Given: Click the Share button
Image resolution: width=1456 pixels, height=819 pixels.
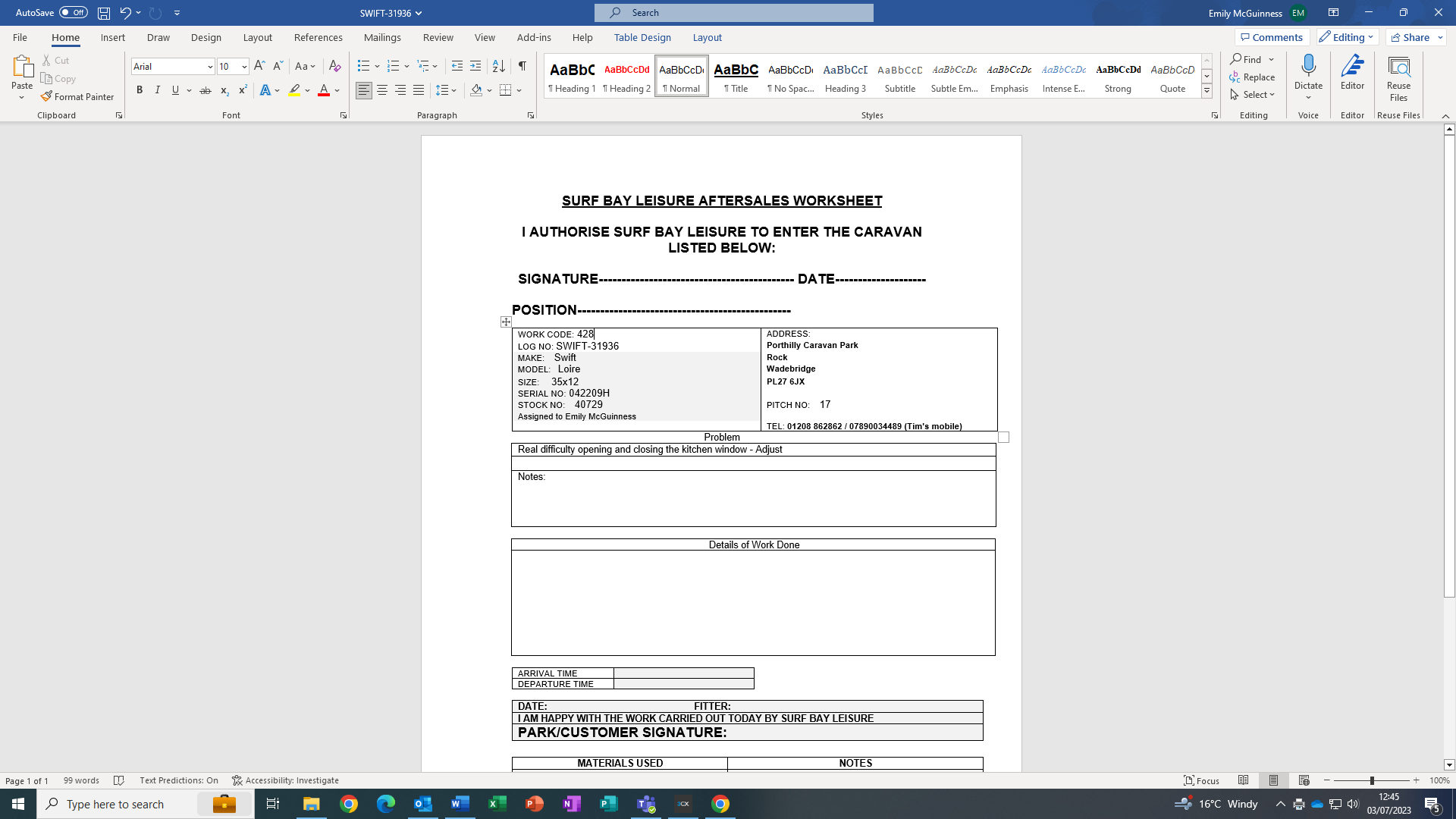Looking at the screenshot, I should tap(1410, 37).
